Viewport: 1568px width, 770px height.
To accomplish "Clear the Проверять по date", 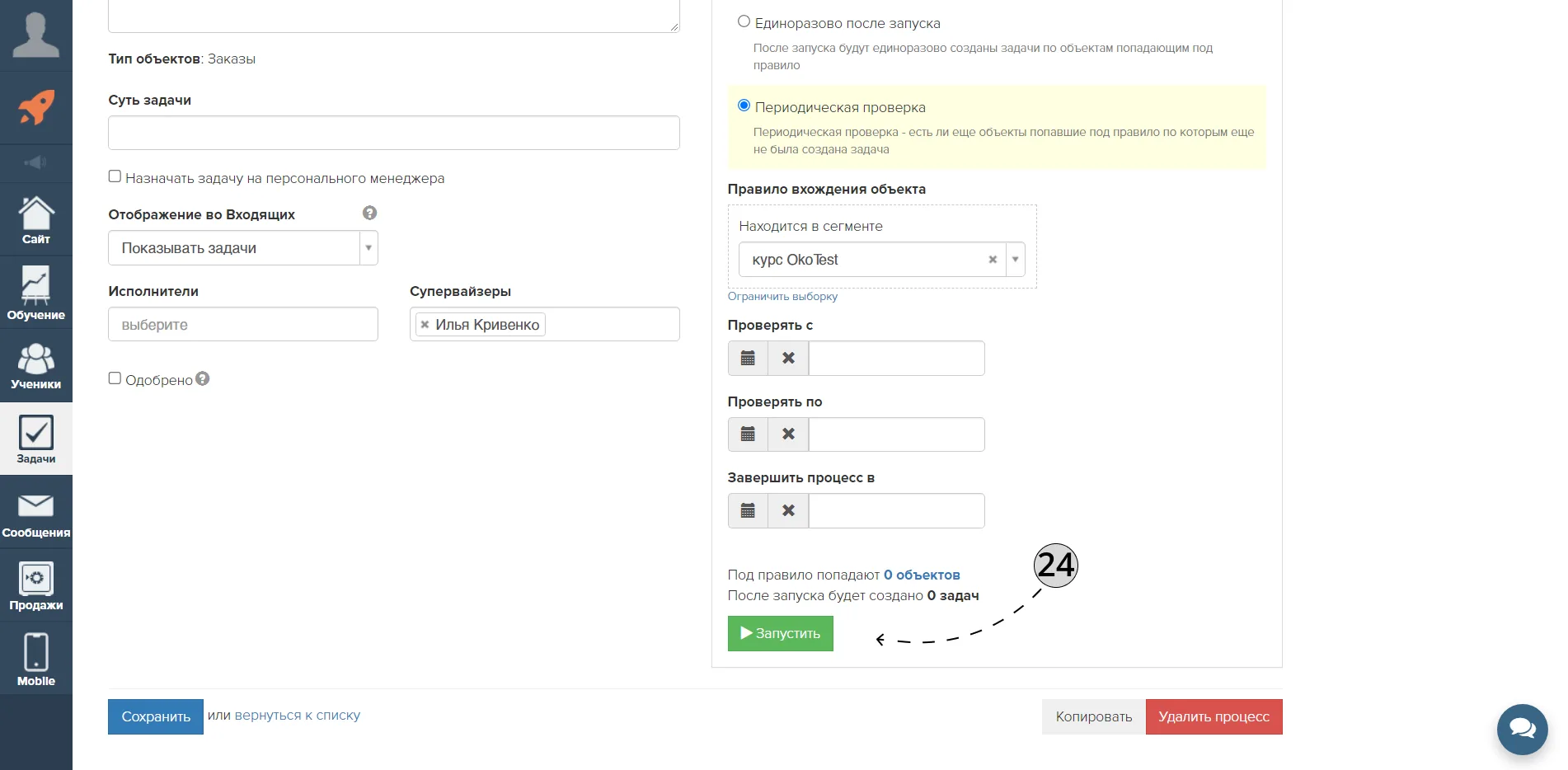I will click(788, 434).
